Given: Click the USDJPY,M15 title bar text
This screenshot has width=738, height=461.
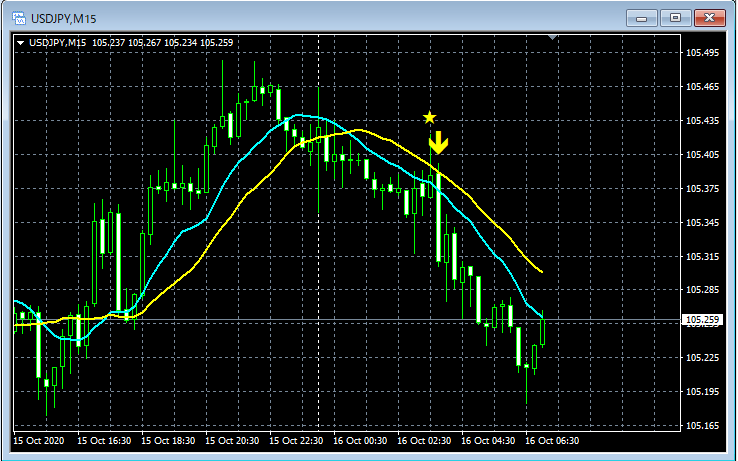Looking at the screenshot, I should pyautogui.click(x=64, y=19).
